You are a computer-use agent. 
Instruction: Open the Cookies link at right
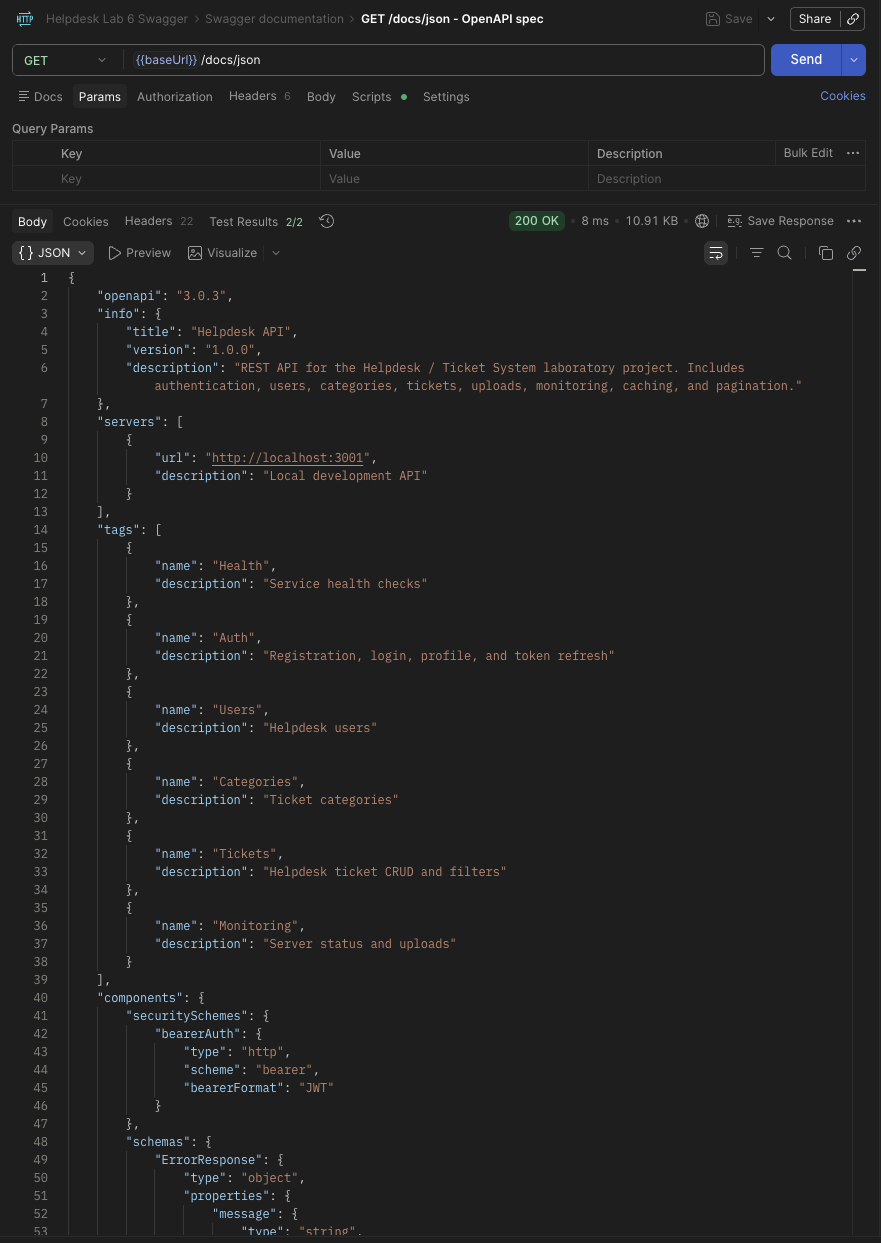click(x=843, y=96)
